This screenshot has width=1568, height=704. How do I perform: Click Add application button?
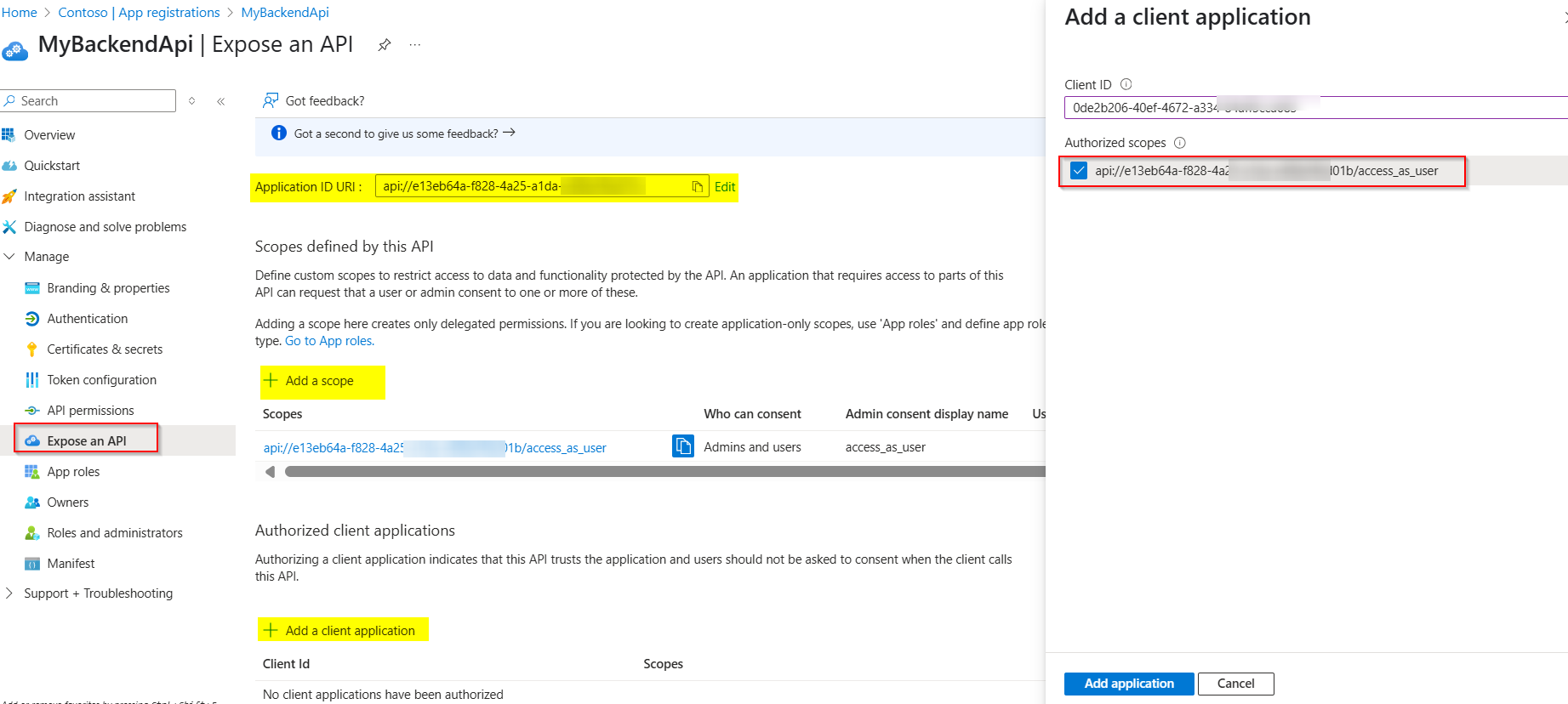point(1129,684)
